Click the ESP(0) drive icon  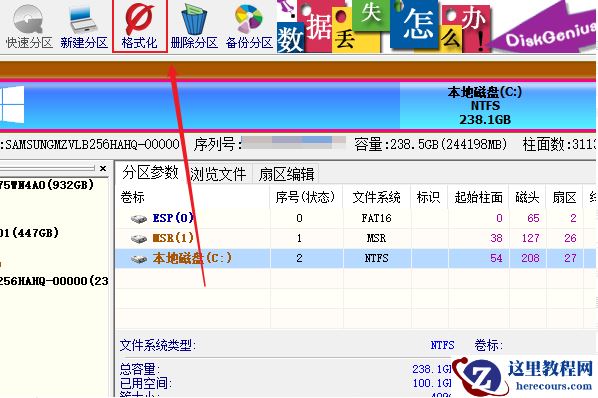point(139,219)
